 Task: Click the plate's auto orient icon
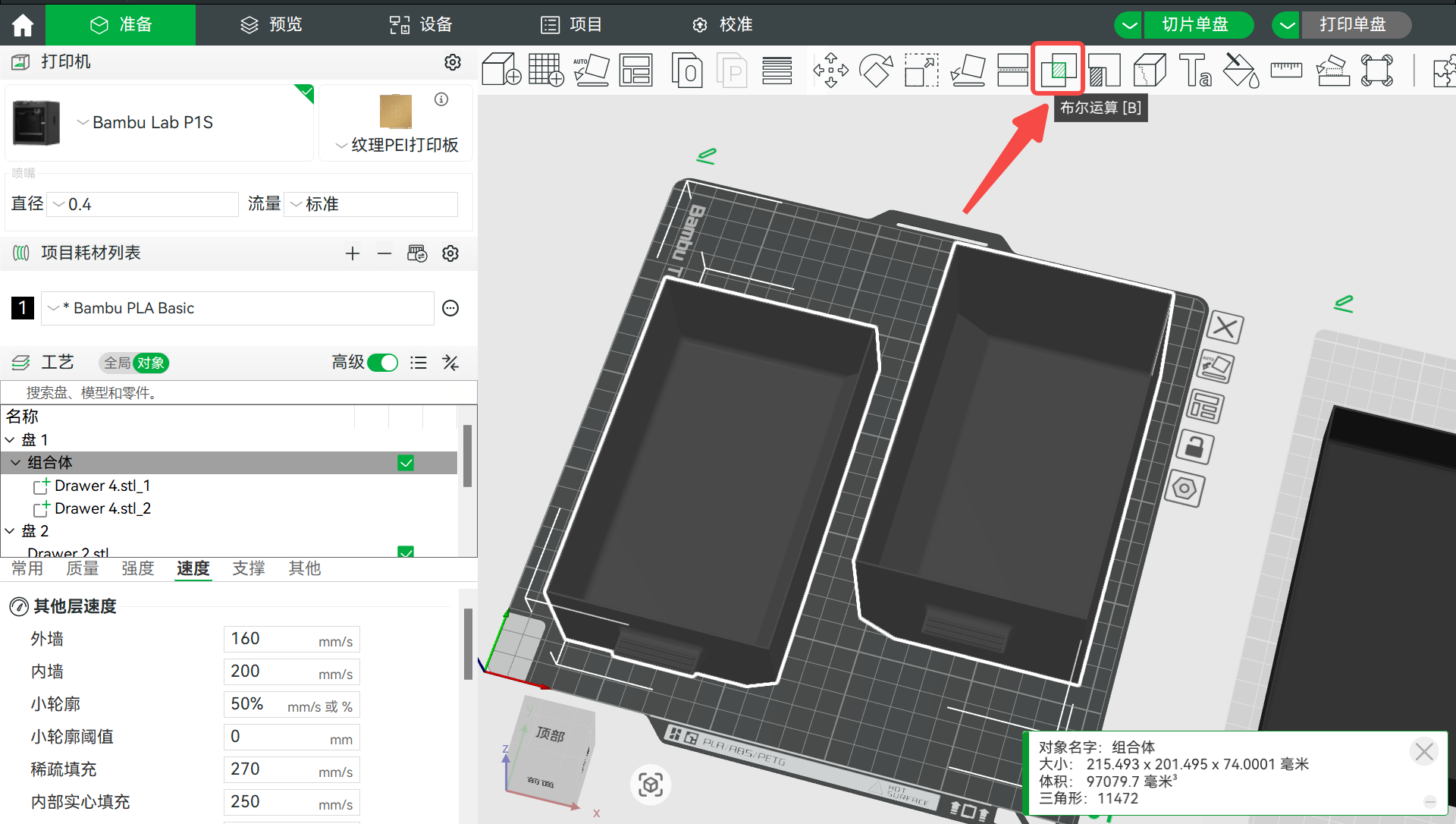(x=1215, y=366)
